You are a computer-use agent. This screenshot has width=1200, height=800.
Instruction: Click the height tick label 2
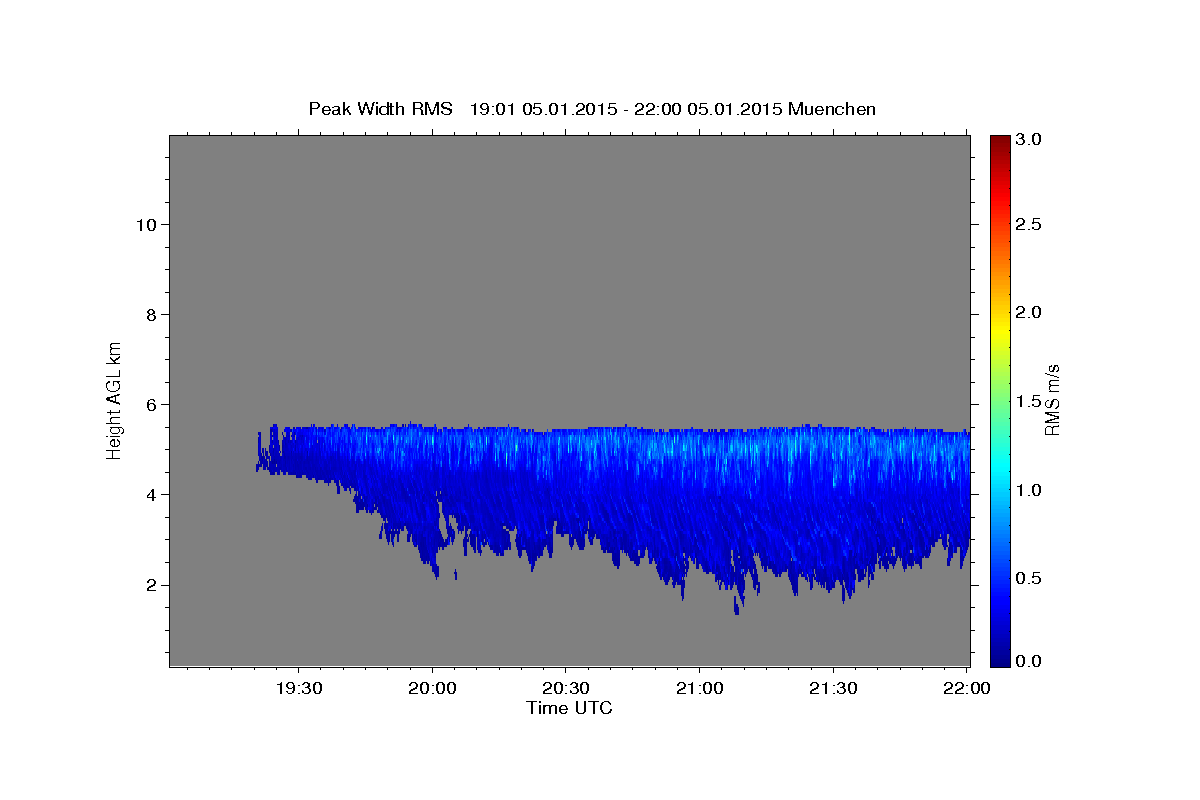click(151, 584)
